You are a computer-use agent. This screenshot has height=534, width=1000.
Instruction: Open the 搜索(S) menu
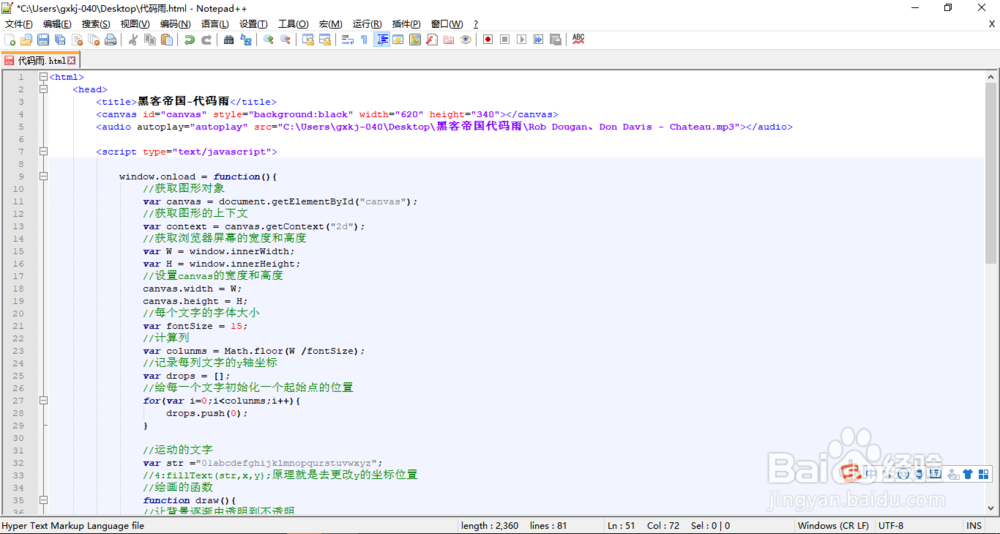pyautogui.click(x=96, y=24)
